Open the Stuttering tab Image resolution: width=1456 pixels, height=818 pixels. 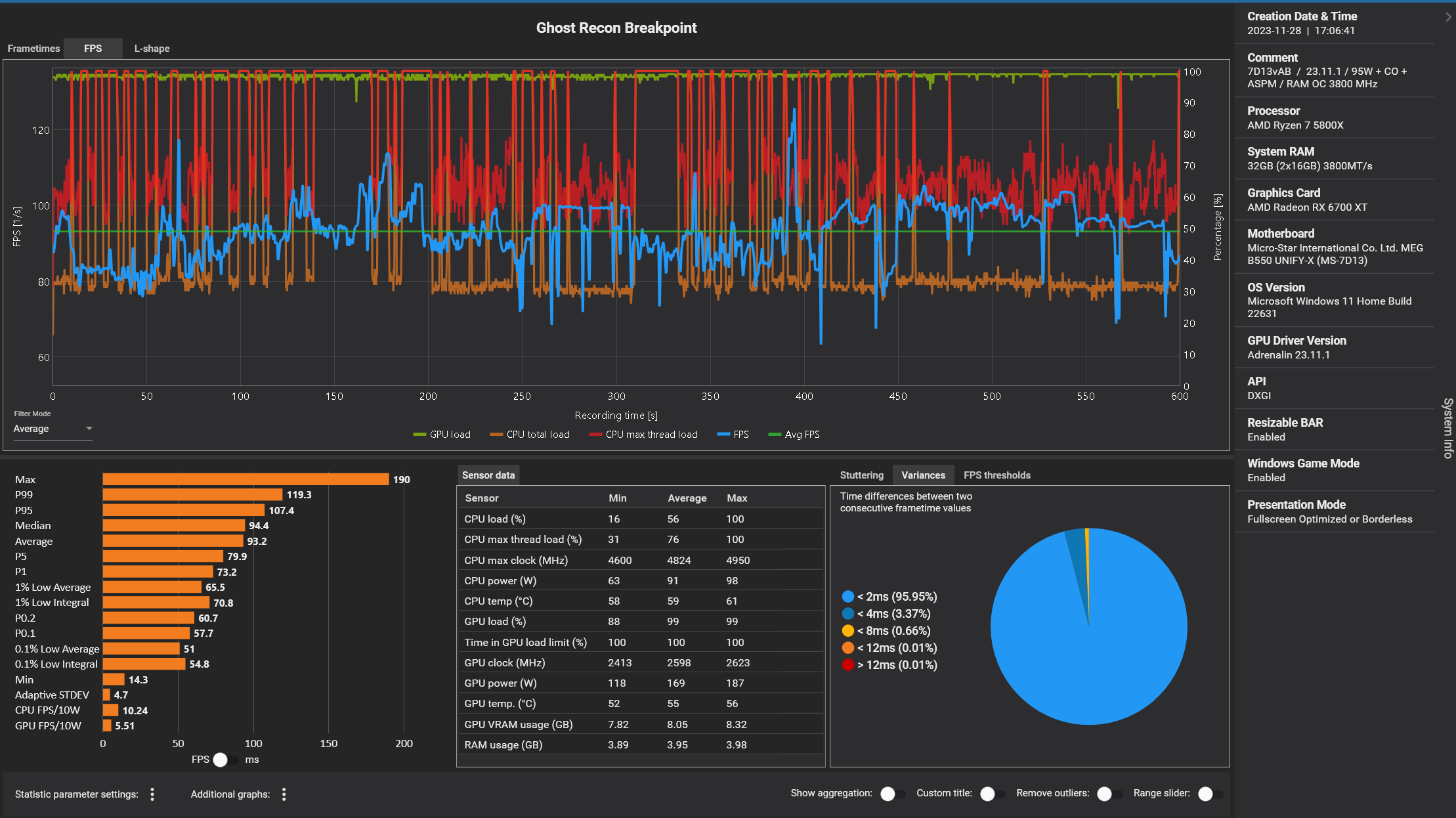tap(861, 475)
